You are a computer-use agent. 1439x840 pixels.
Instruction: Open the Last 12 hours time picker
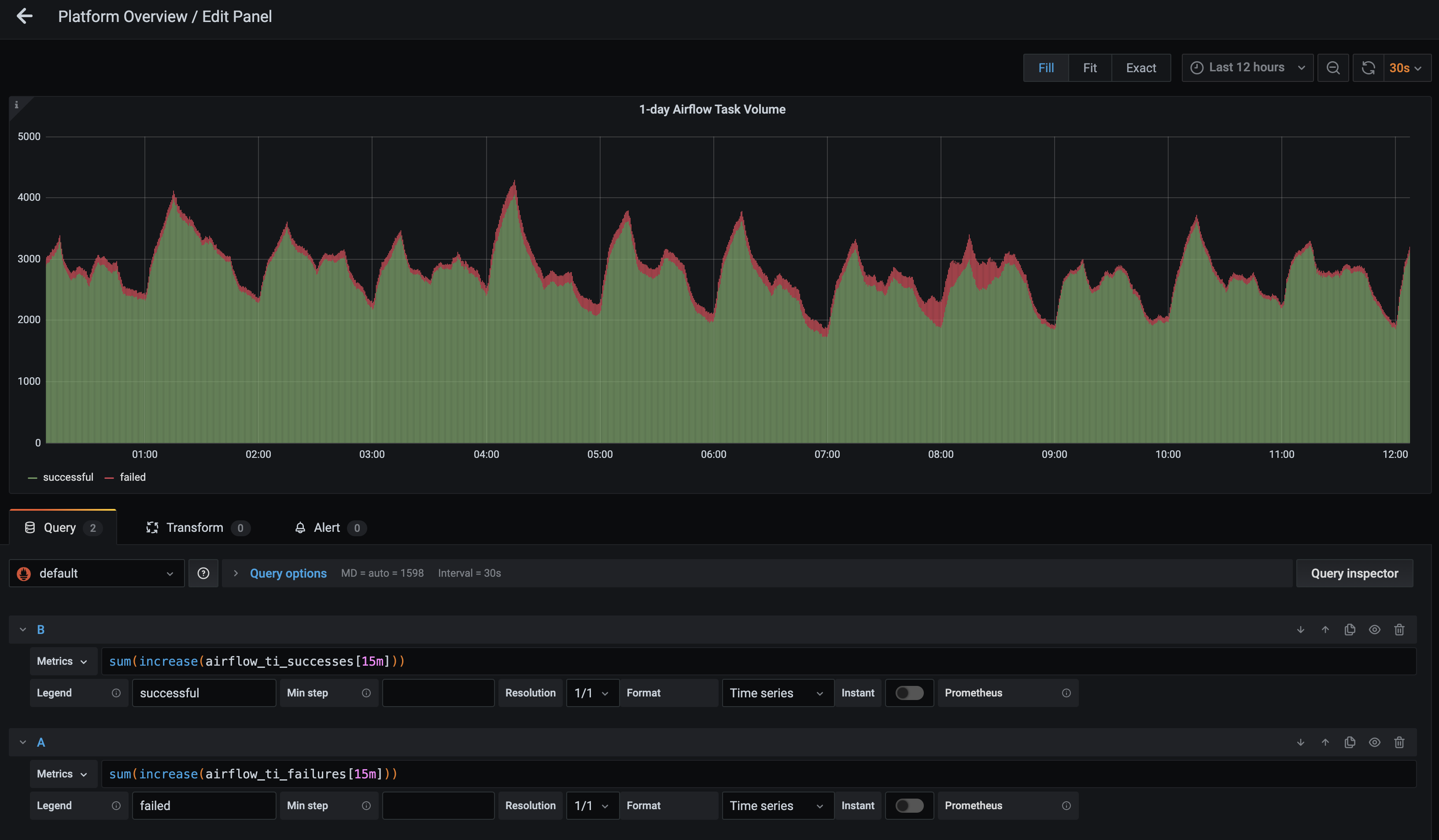click(x=1247, y=68)
